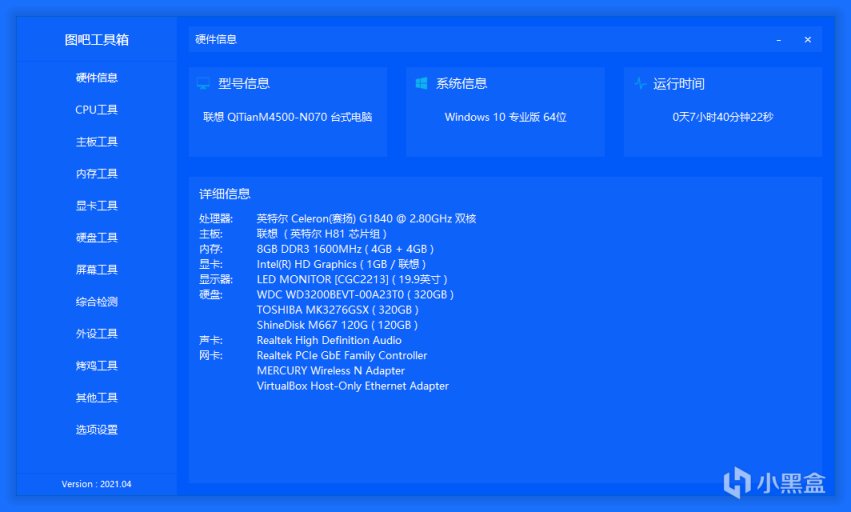
Task: Click the 系统信息 card heading
Action: click(x=461, y=84)
